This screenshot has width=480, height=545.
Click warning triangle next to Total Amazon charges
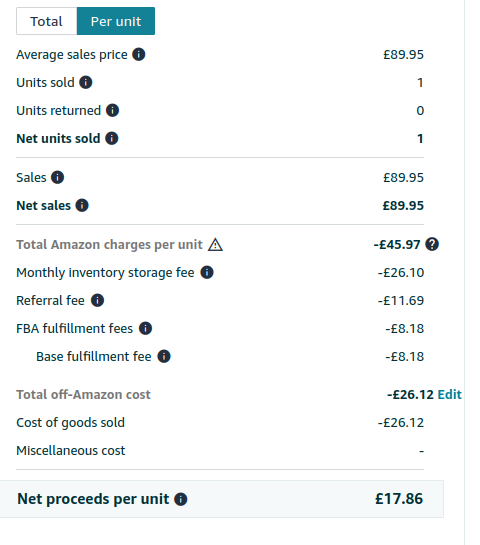(x=215, y=244)
